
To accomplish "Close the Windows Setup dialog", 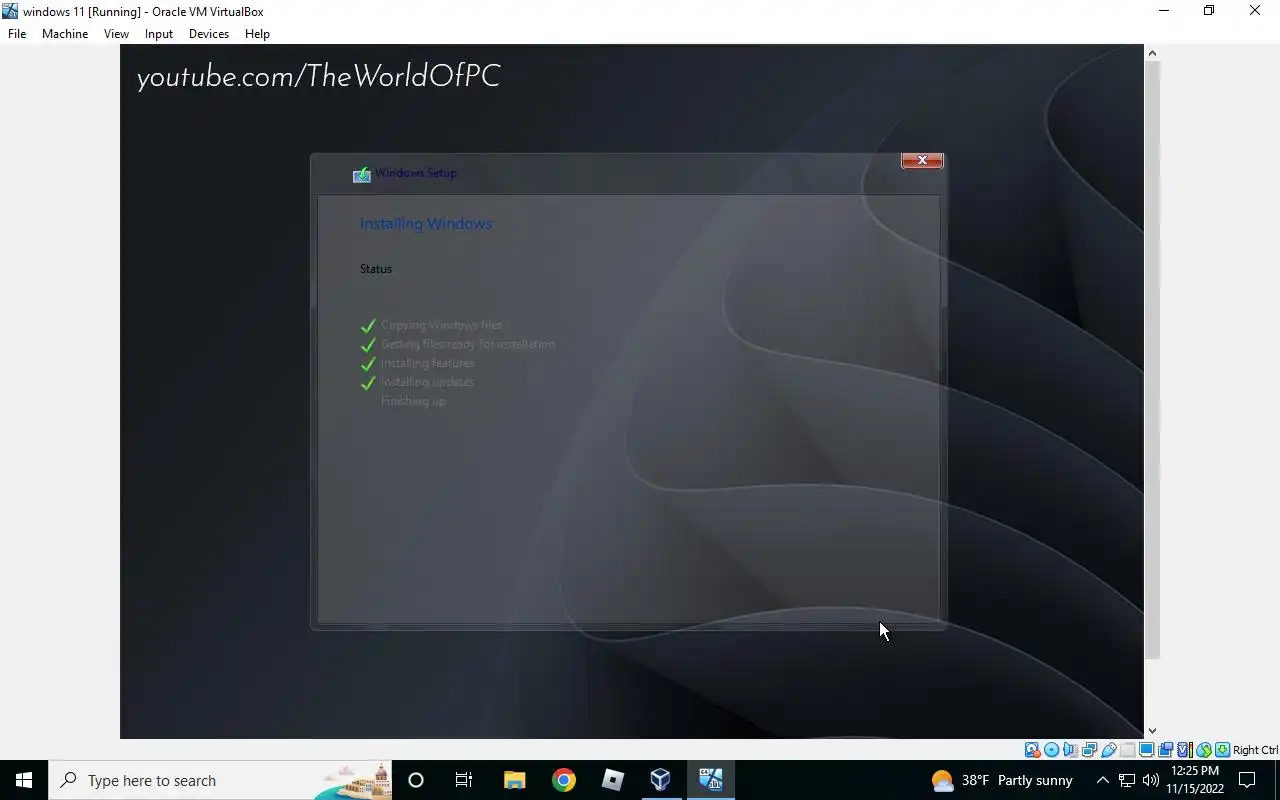I will [x=922, y=160].
